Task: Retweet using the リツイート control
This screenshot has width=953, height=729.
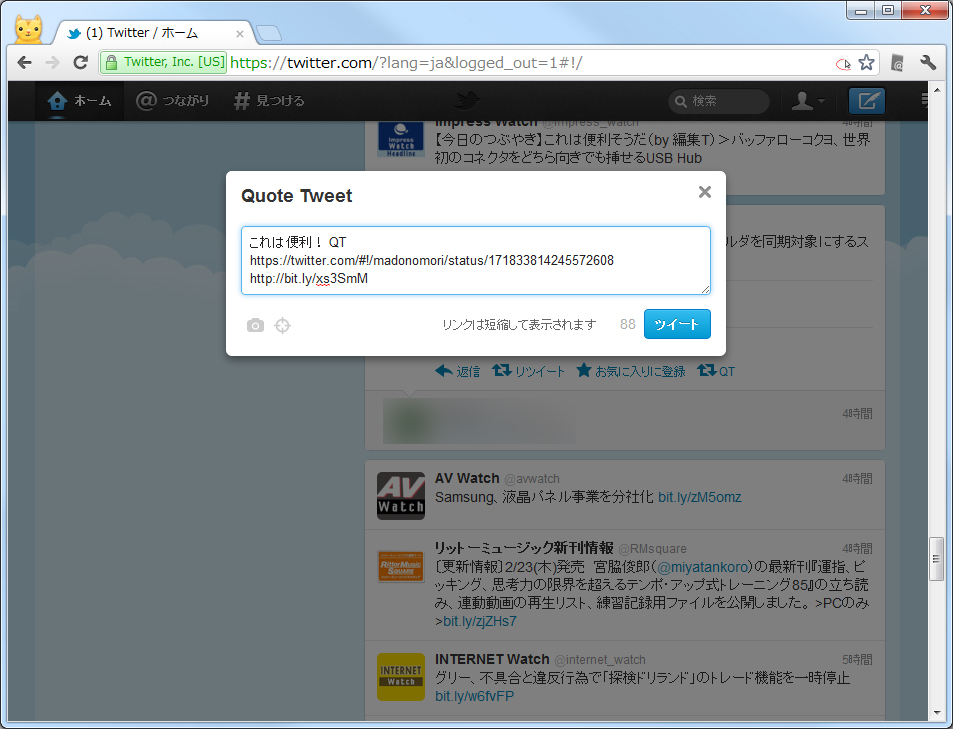Action: click(527, 371)
